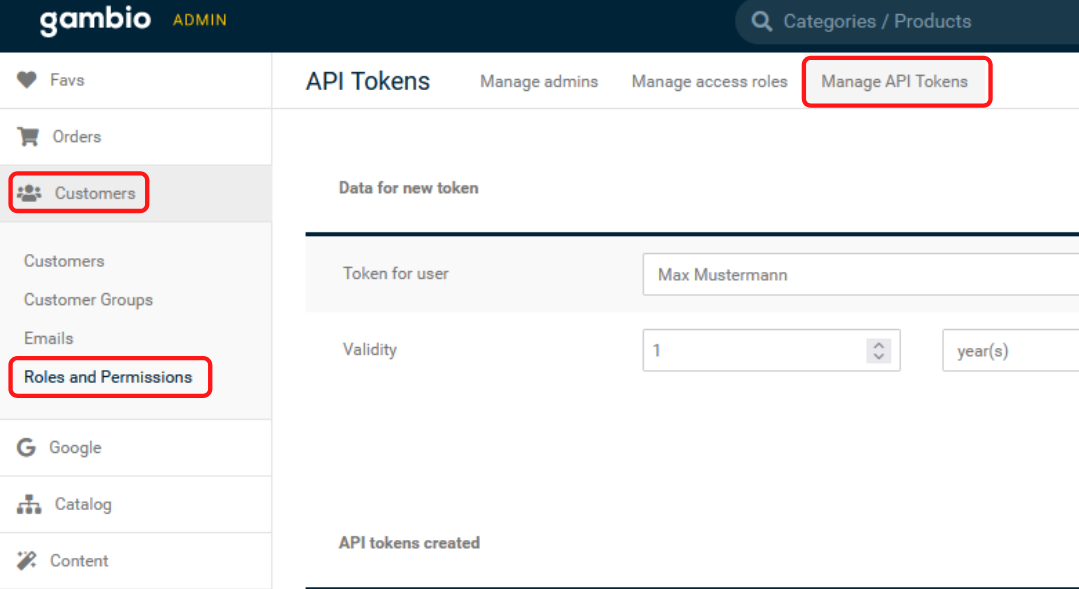Open the Token for user dropdown
Image resolution: width=1079 pixels, height=589 pixels.
pos(861,275)
